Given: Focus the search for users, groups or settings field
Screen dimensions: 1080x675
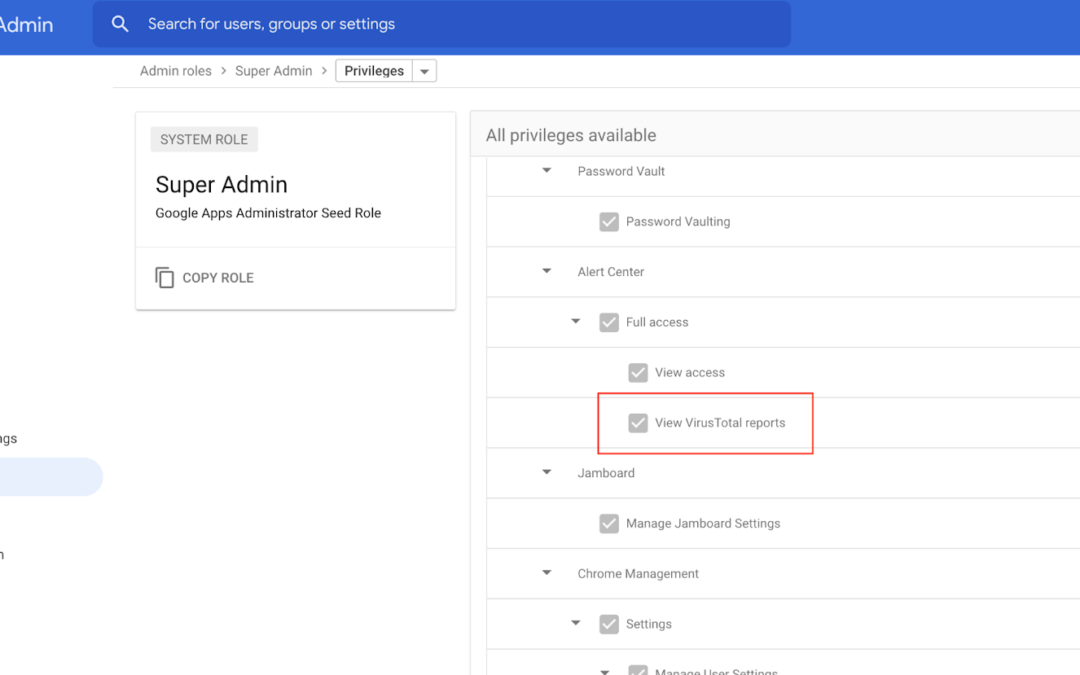Looking at the screenshot, I should 442,24.
